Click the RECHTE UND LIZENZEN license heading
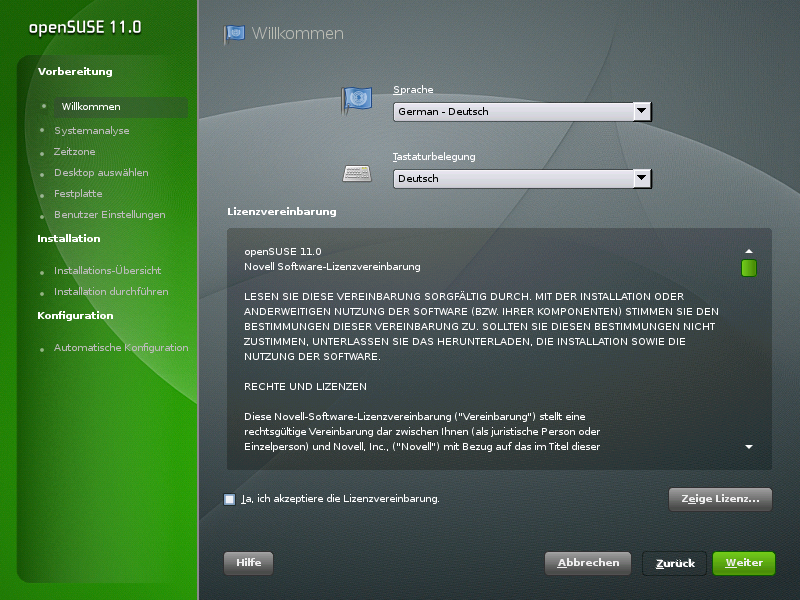This screenshot has width=800, height=600. click(305, 387)
